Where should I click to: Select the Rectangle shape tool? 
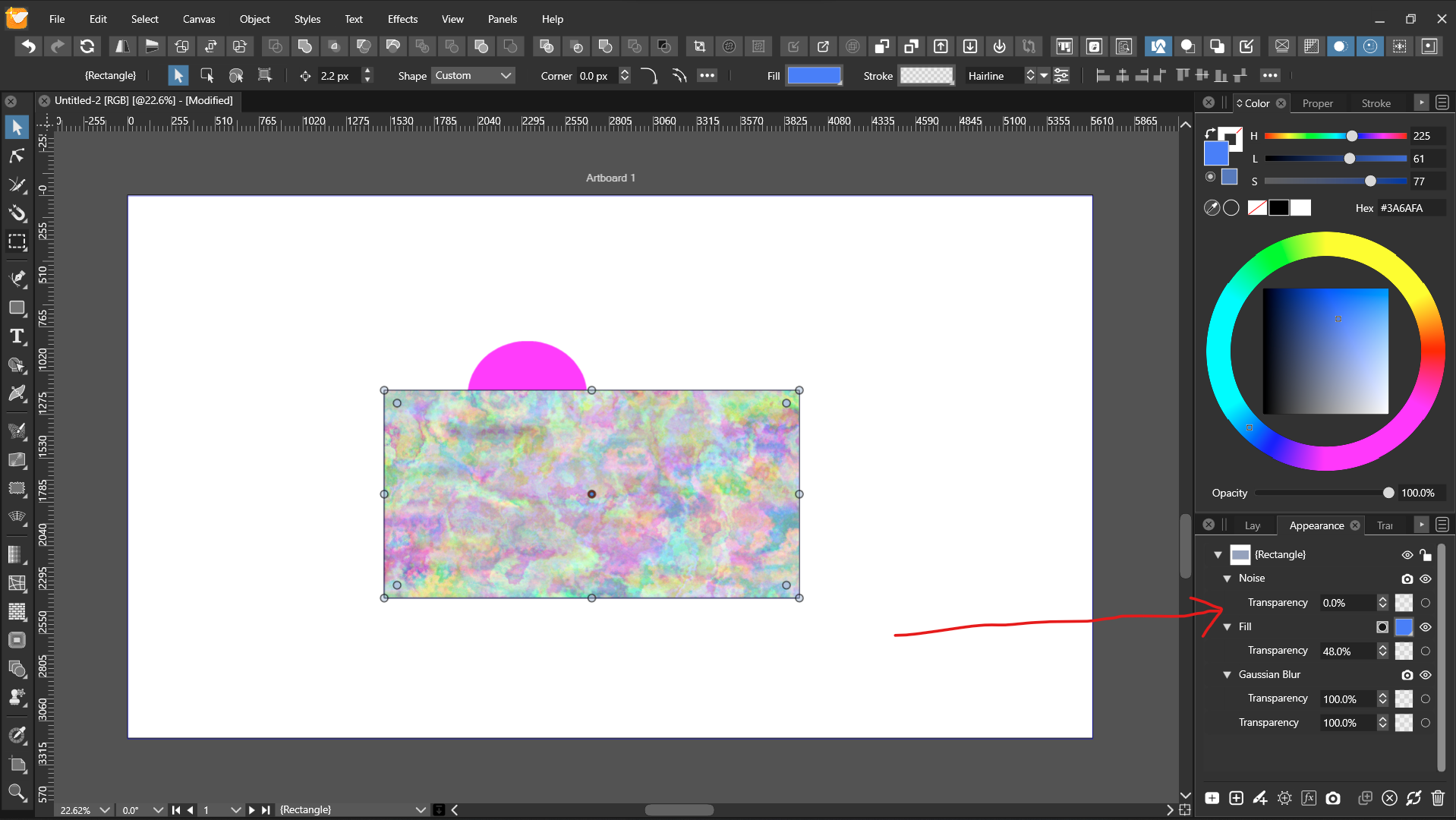[x=17, y=308]
